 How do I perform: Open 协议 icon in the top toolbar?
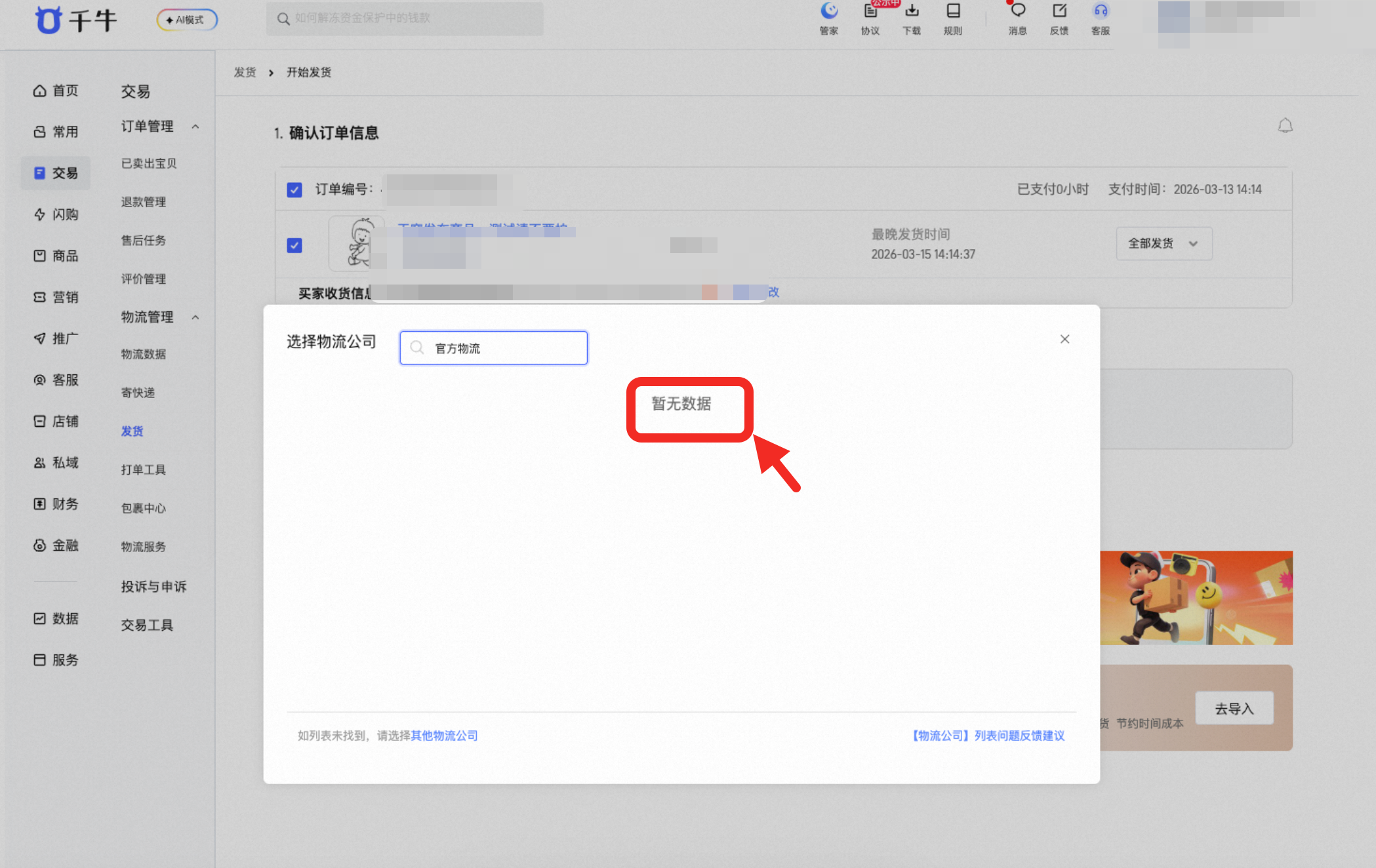(870, 19)
